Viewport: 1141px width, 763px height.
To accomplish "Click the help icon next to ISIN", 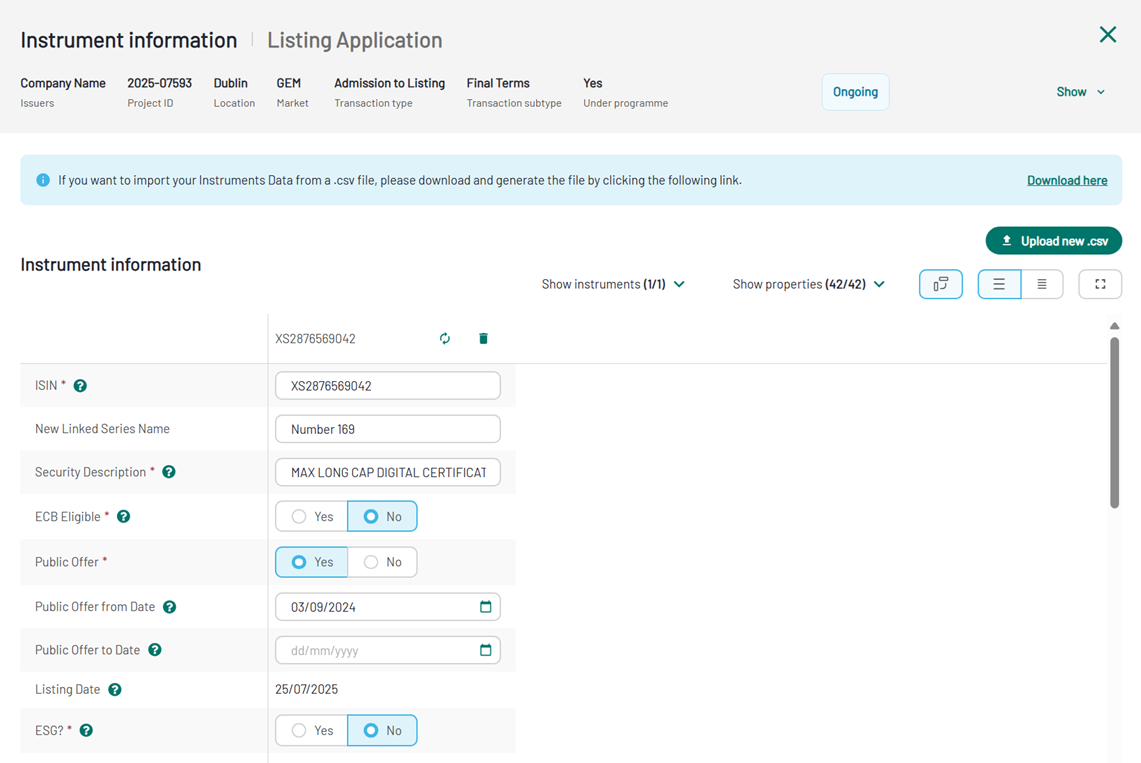I will (80, 386).
